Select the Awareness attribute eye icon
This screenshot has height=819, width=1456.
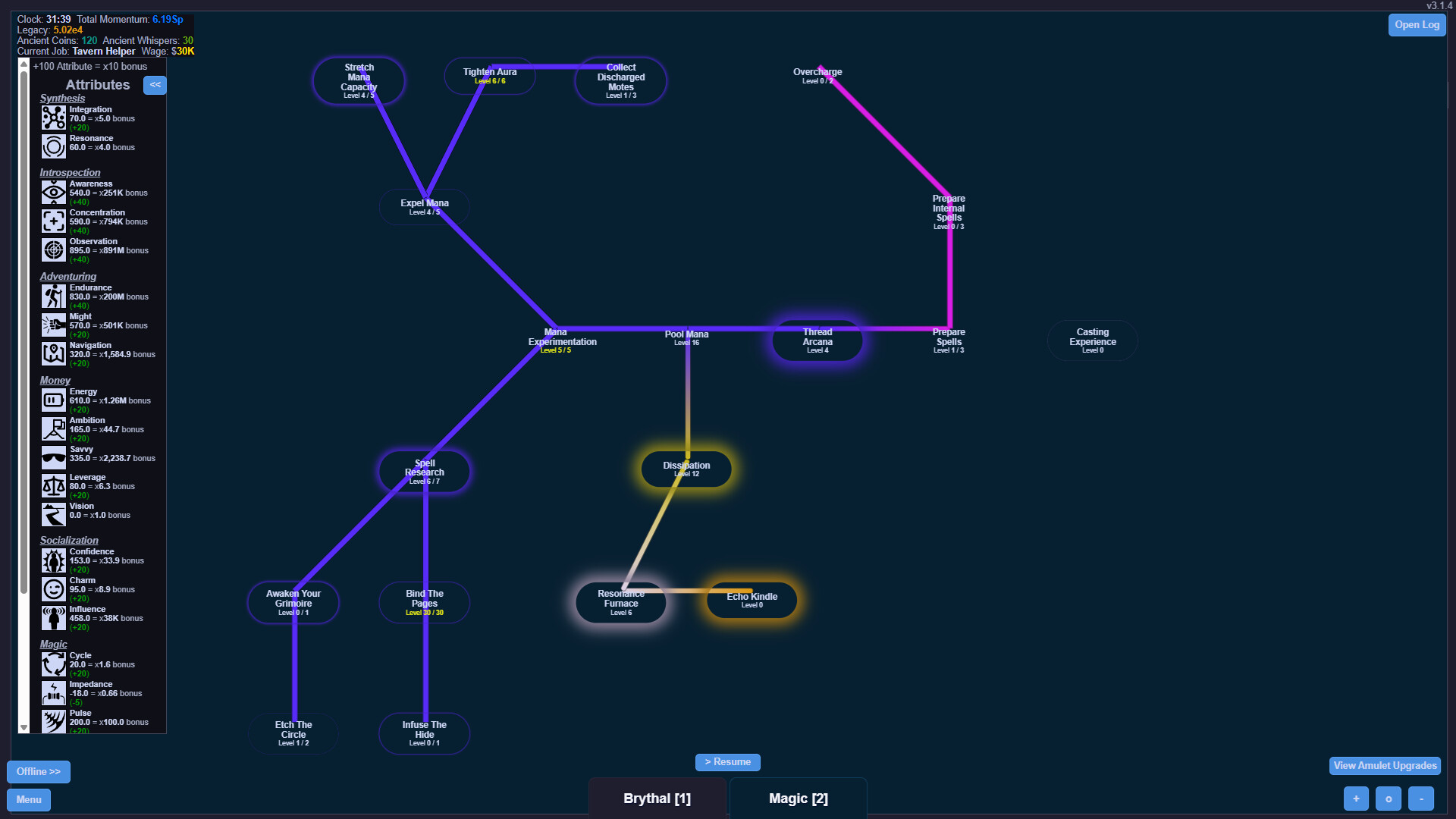tap(53, 192)
